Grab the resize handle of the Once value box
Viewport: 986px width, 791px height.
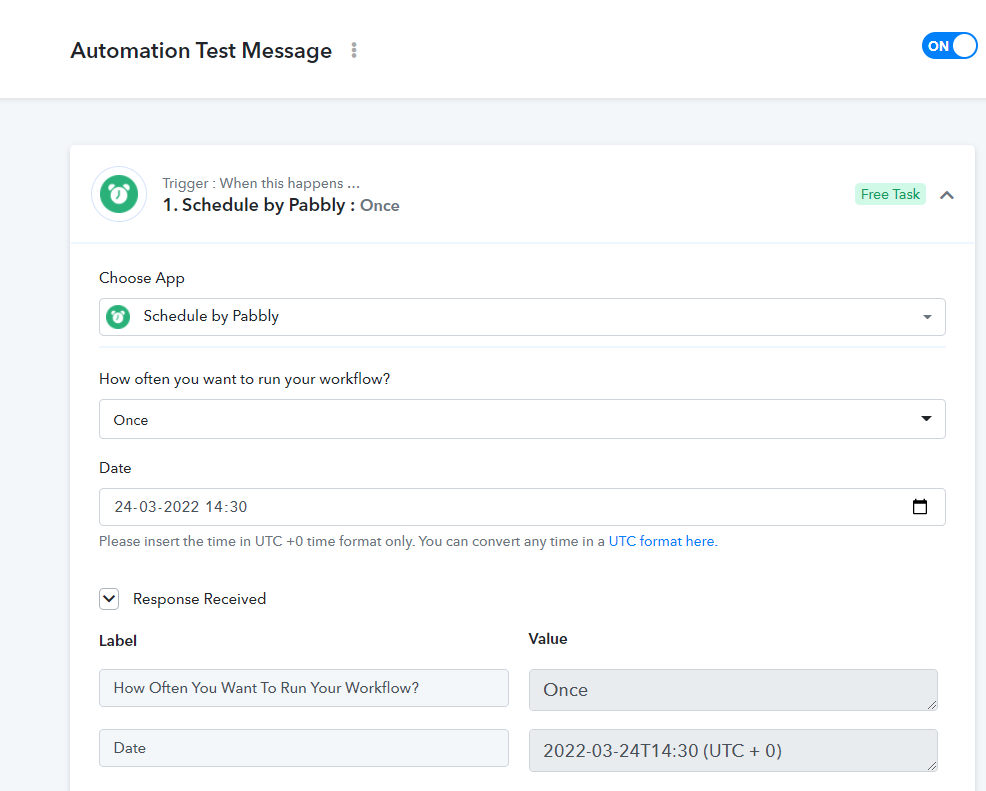[x=932, y=705]
